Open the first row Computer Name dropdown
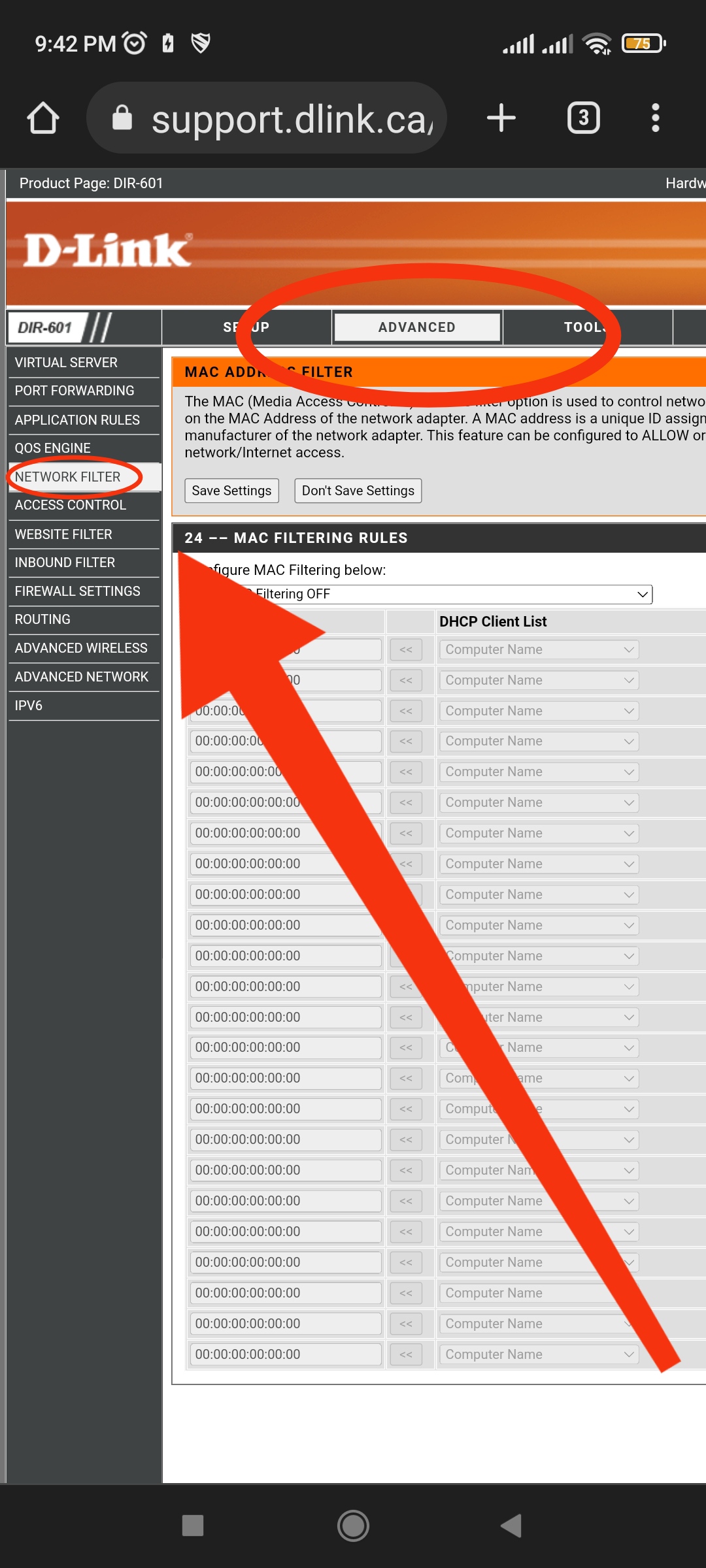706x1568 pixels. pyautogui.click(x=539, y=649)
